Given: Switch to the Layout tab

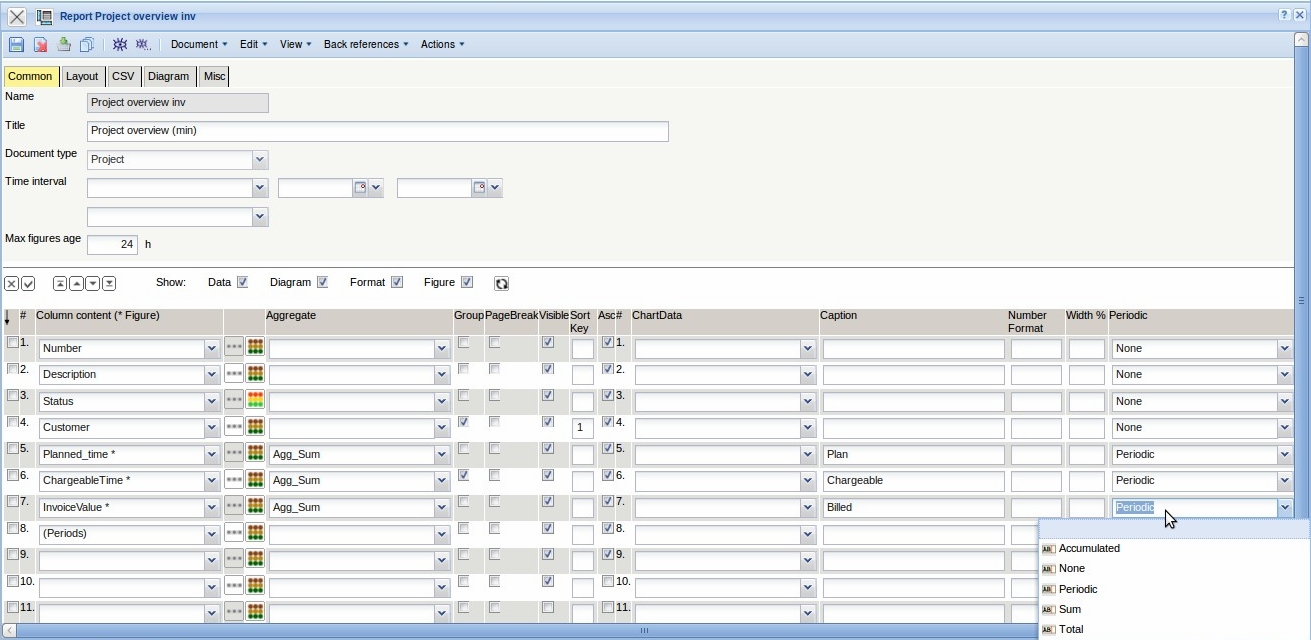Looking at the screenshot, I should point(82,76).
